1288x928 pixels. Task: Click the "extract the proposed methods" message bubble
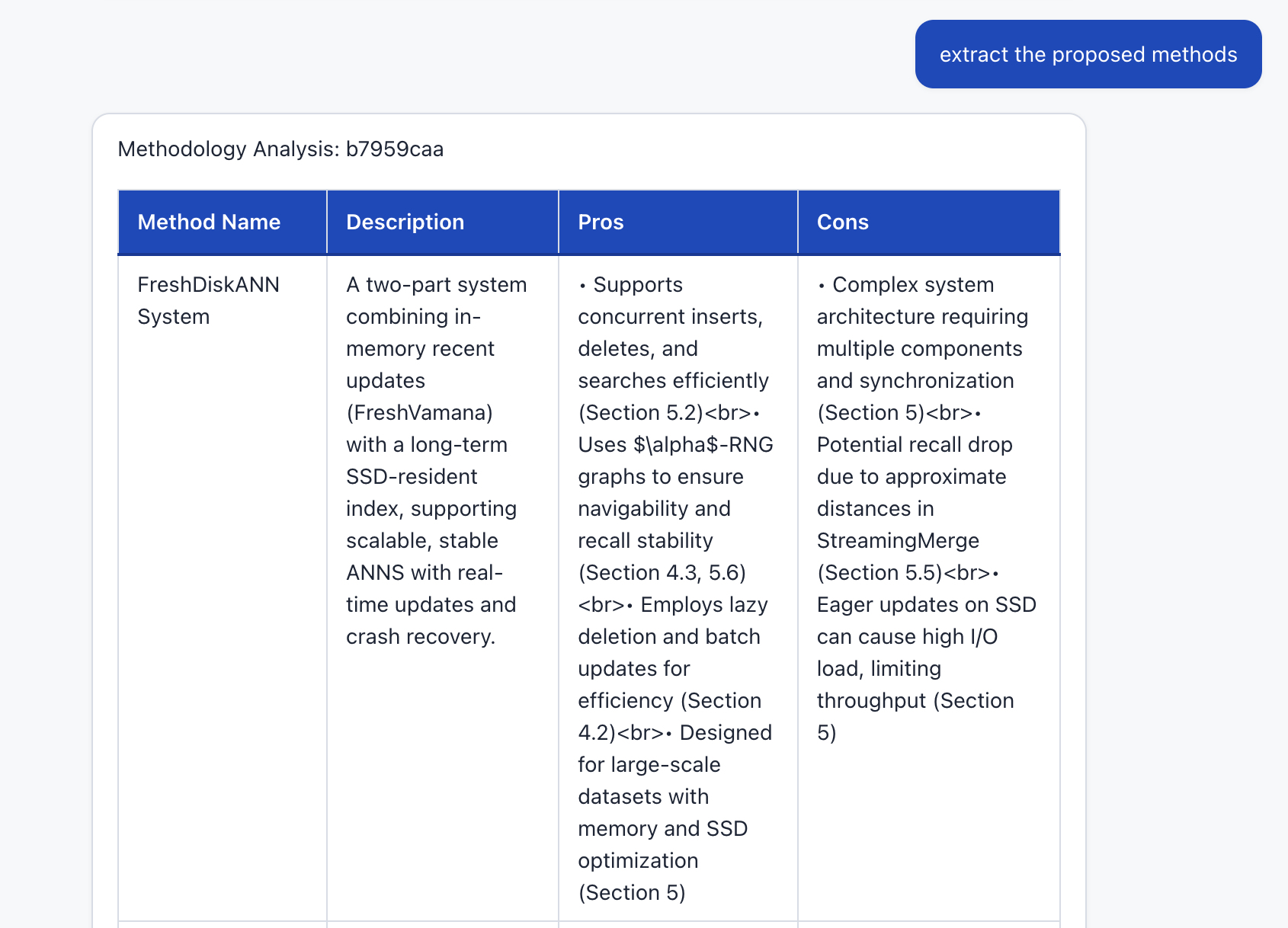coord(1088,55)
